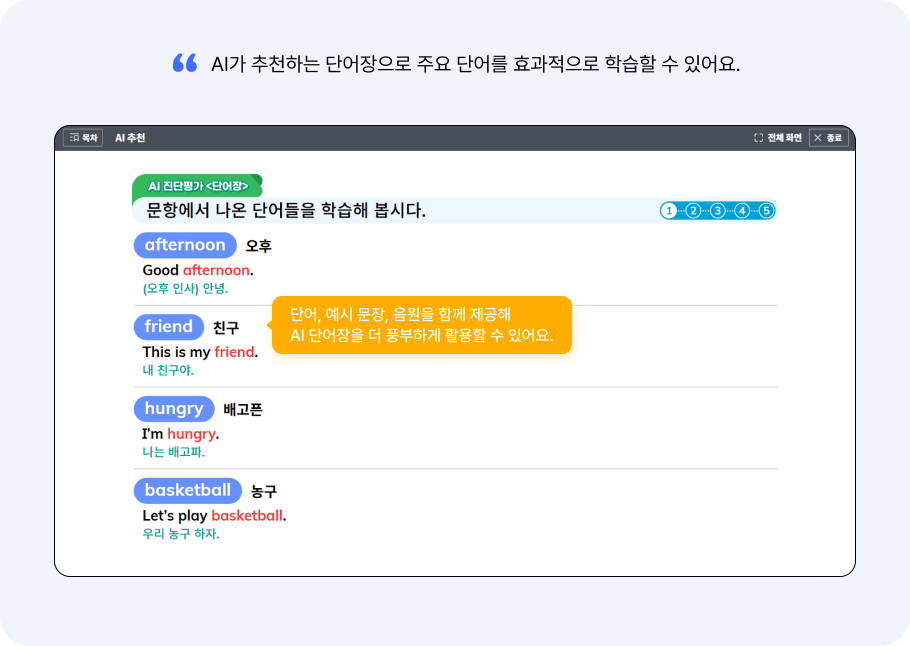This screenshot has width=910, height=646.
Task: Open the 목차 table of contents panel
Action: (x=83, y=137)
